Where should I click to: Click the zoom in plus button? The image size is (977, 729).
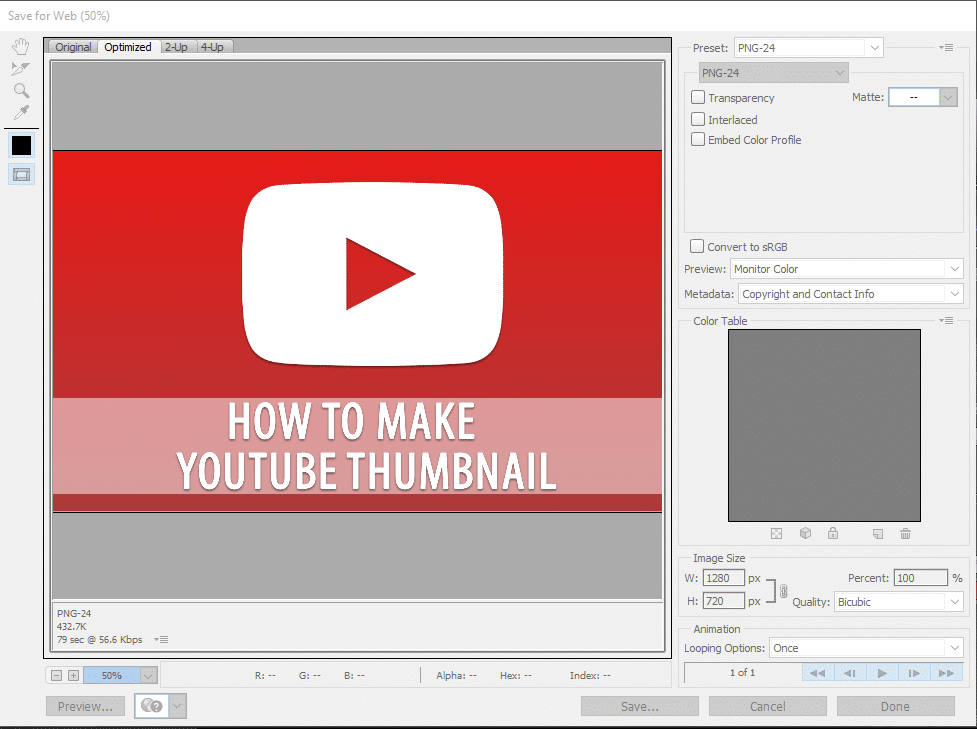pyautogui.click(x=74, y=675)
